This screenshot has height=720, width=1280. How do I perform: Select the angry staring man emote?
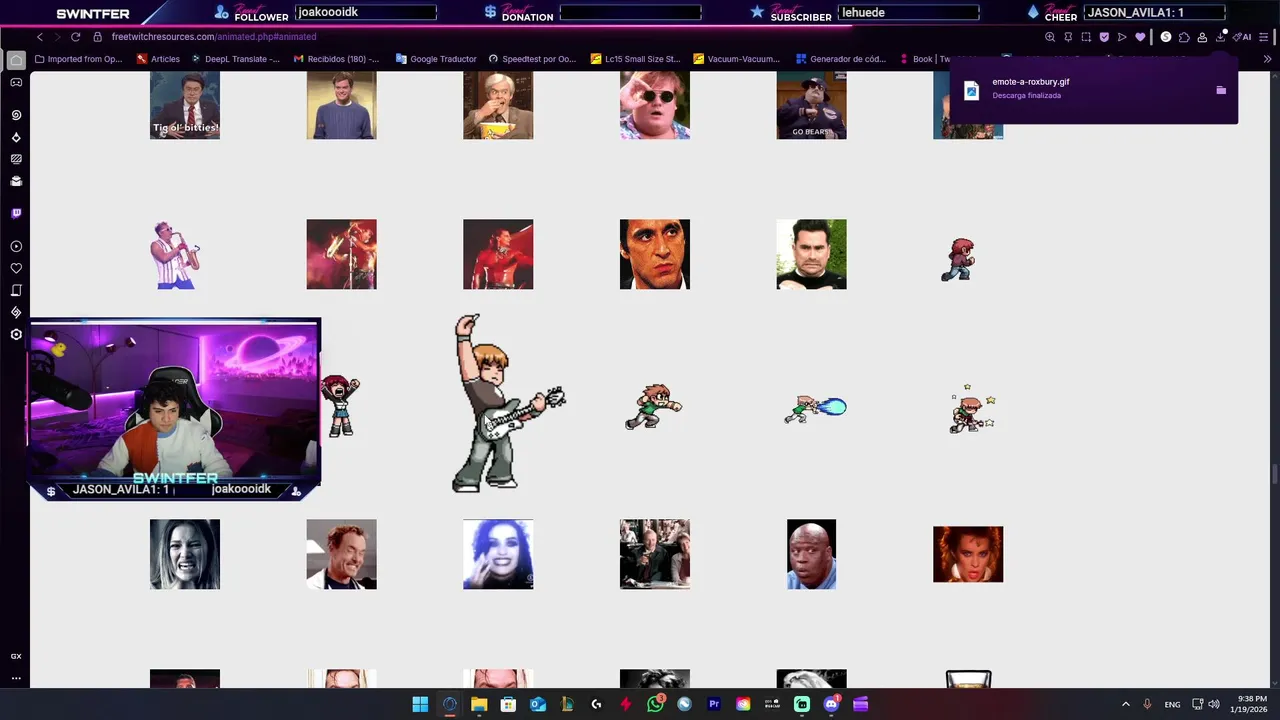pos(655,254)
